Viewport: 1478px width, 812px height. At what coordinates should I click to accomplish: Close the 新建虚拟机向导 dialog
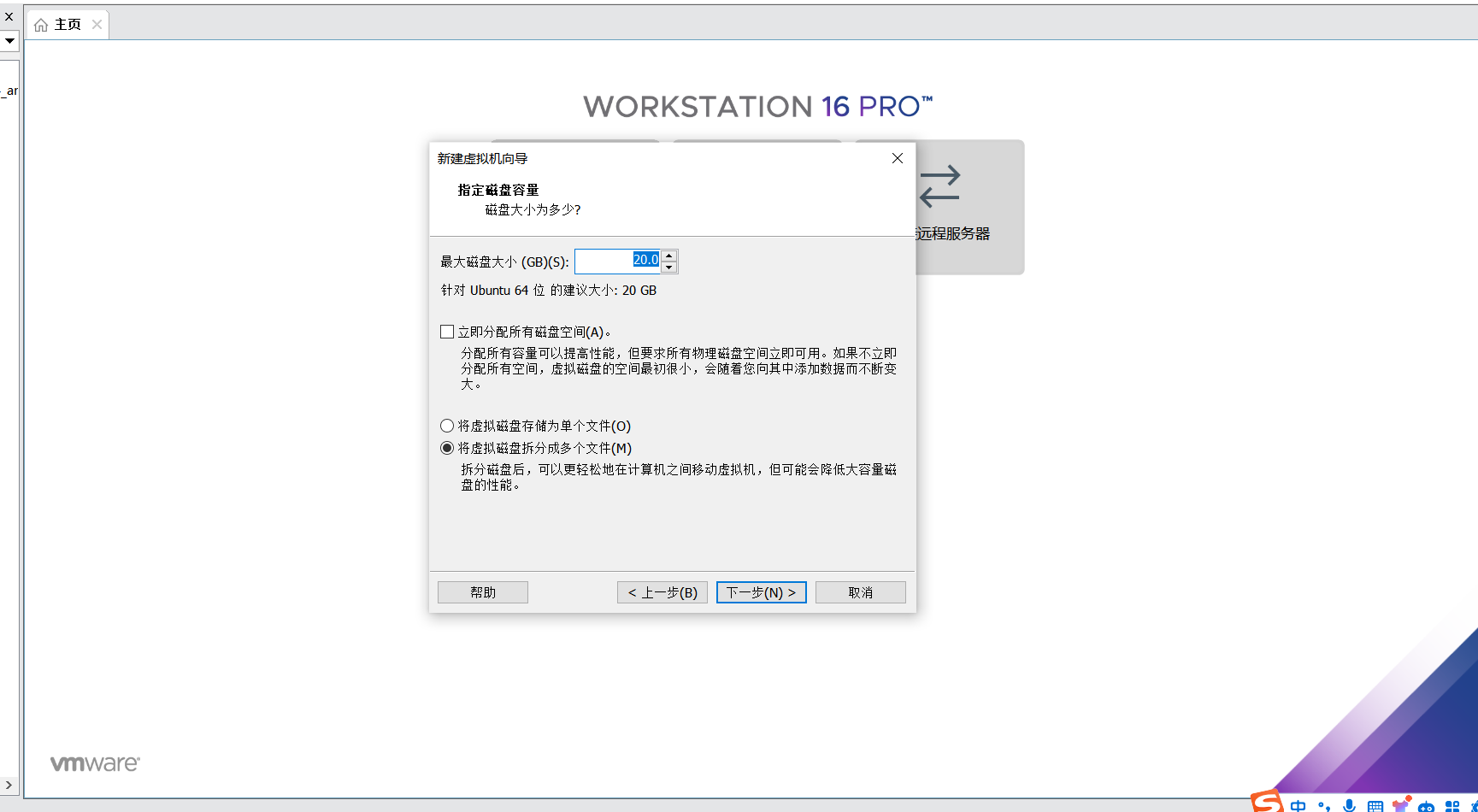point(897,158)
